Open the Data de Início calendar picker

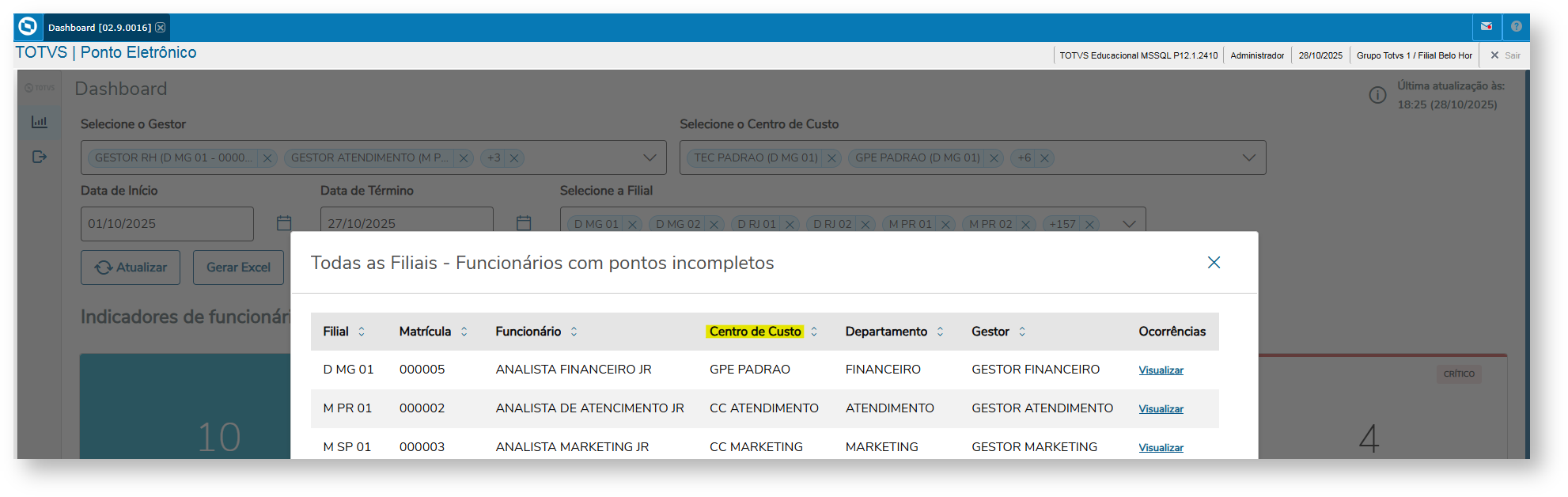click(x=284, y=223)
